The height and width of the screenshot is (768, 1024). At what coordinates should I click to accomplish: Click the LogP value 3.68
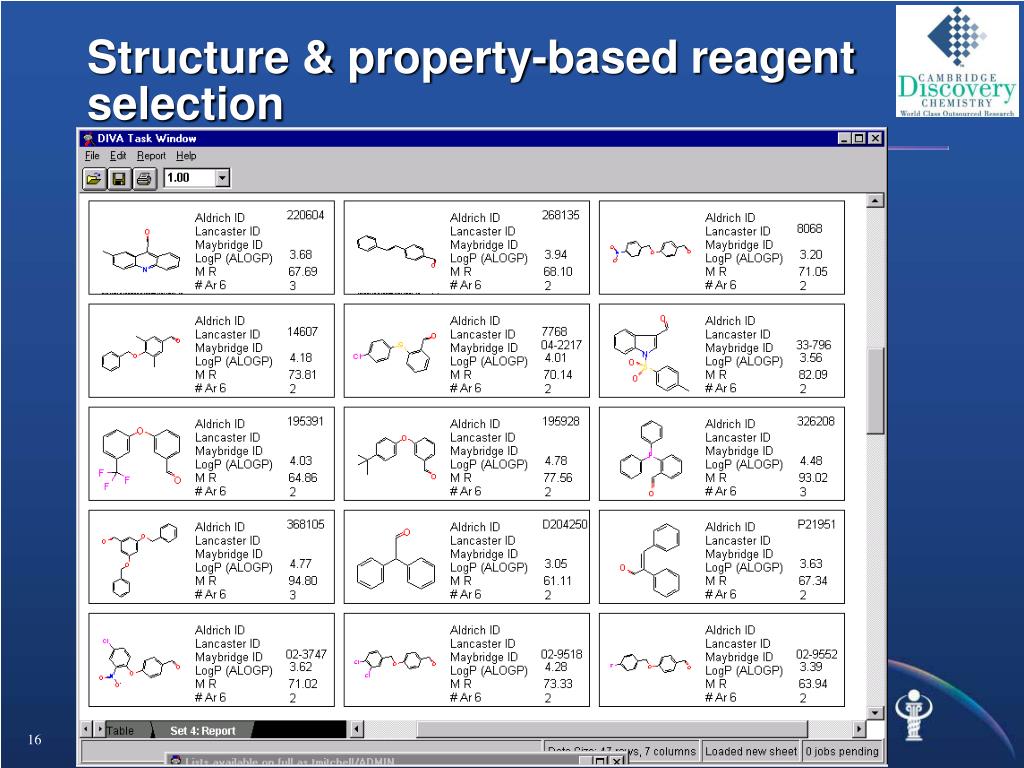pyautogui.click(x=300, y=255)
